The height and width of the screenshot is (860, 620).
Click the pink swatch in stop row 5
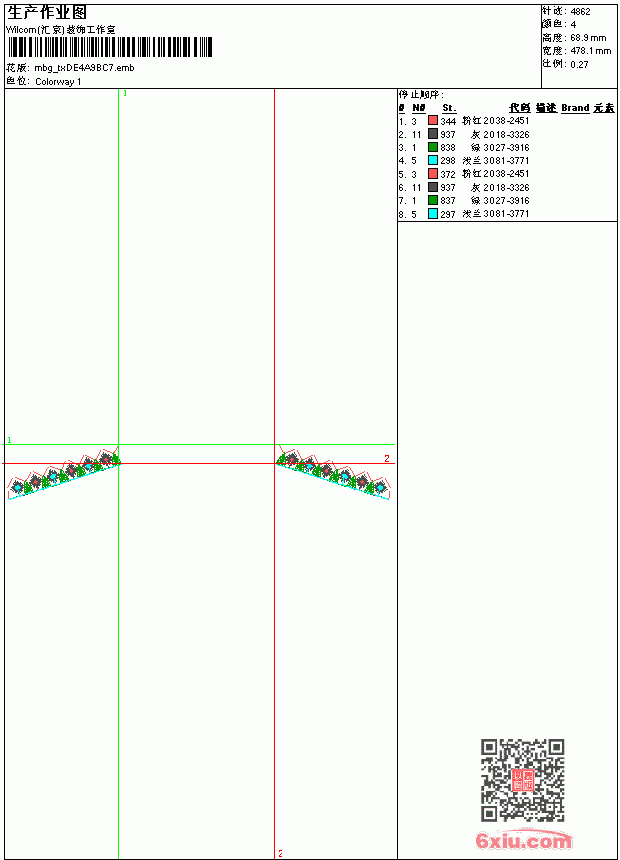(433, 173)
